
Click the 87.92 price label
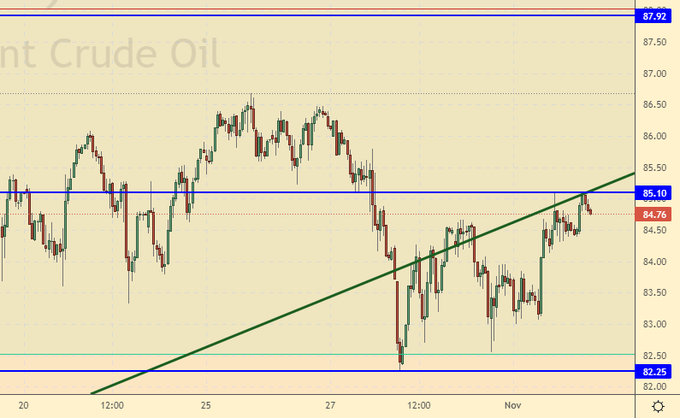[x=656, y=16]
